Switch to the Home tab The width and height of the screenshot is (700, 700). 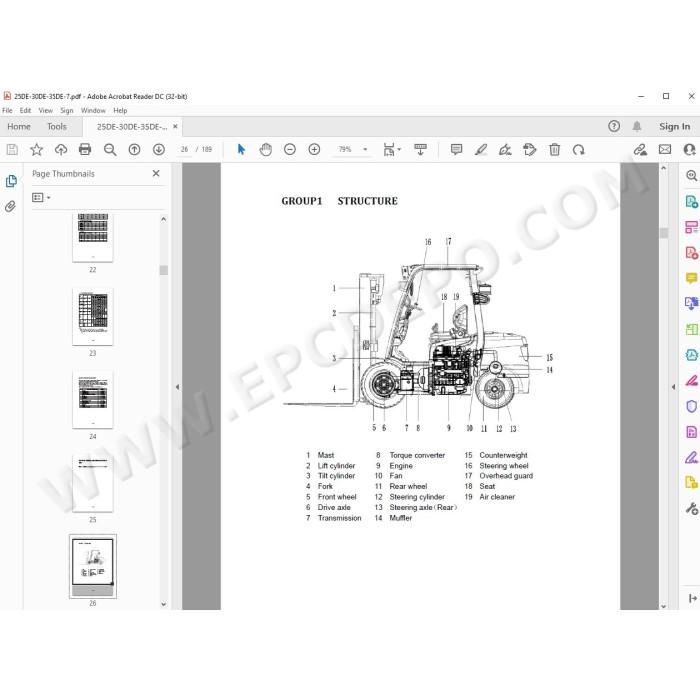(19, 127)
